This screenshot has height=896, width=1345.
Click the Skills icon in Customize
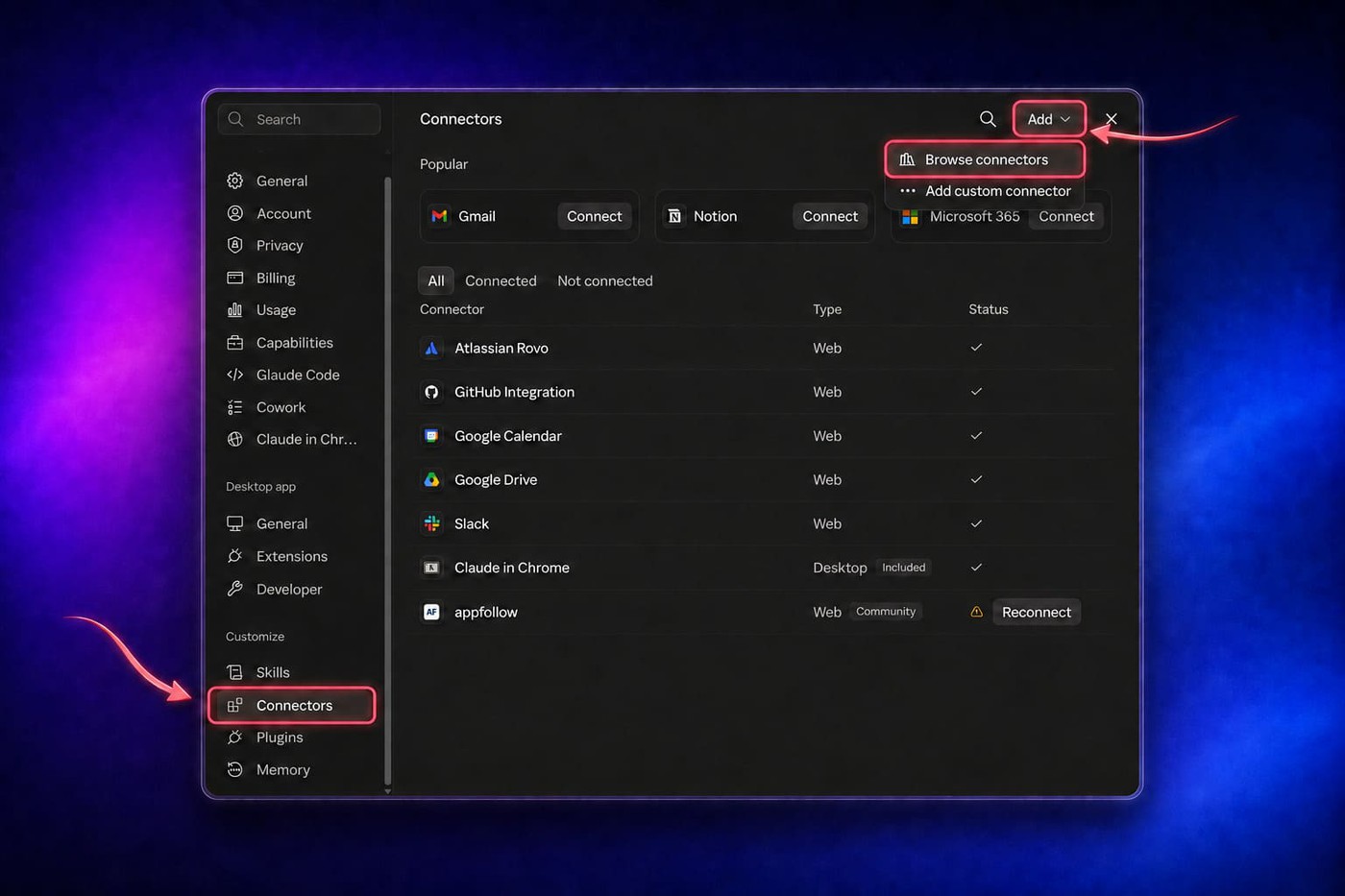234,672
